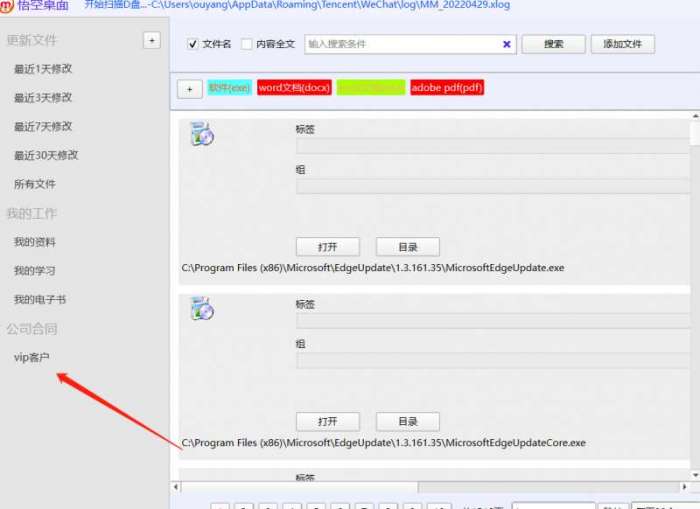Select the cyan 软件(exe) filter tag
700x509 pixels.
(229, 88)
